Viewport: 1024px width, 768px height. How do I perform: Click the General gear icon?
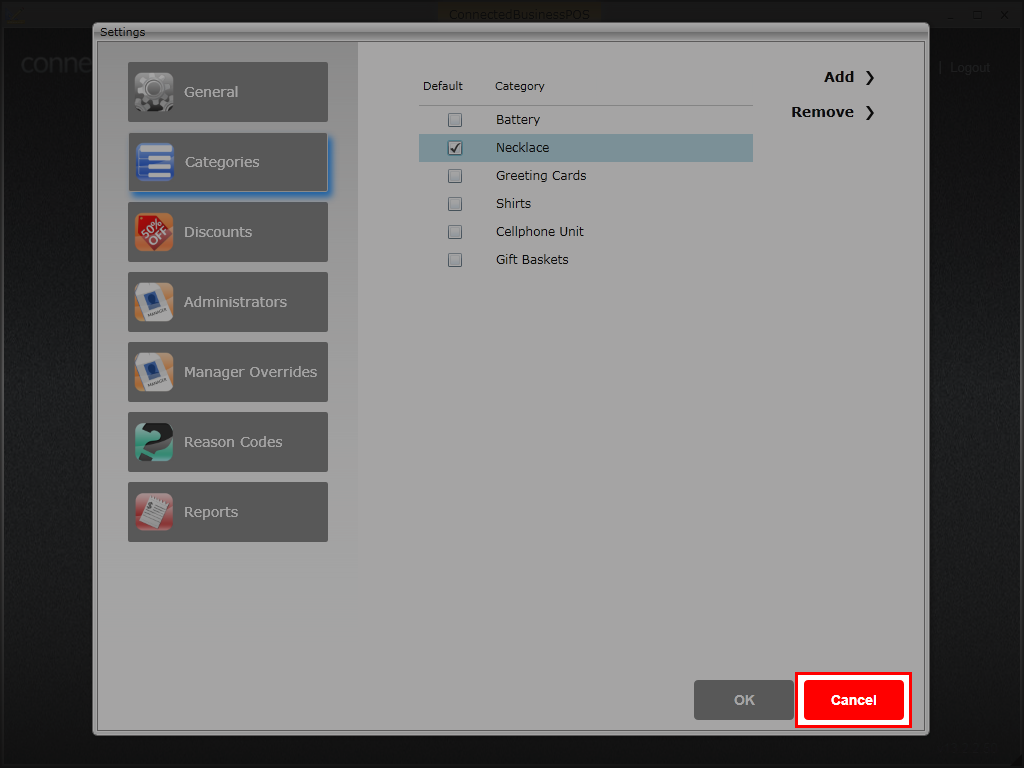tap(154, 92)
